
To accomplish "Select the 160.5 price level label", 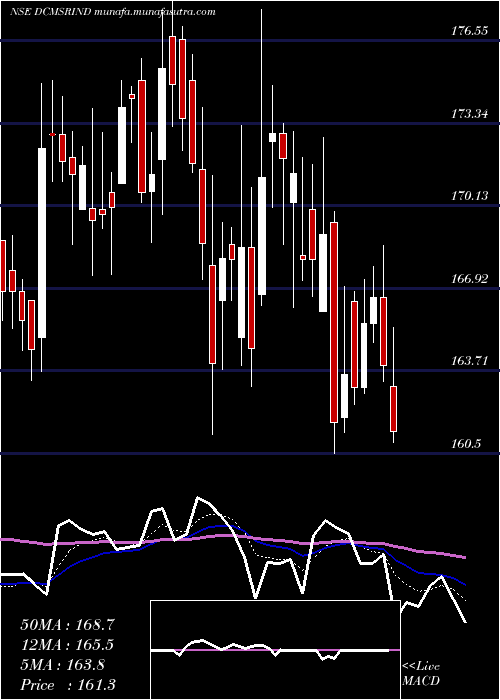I will pyautogui.click(x=466, y=444).
